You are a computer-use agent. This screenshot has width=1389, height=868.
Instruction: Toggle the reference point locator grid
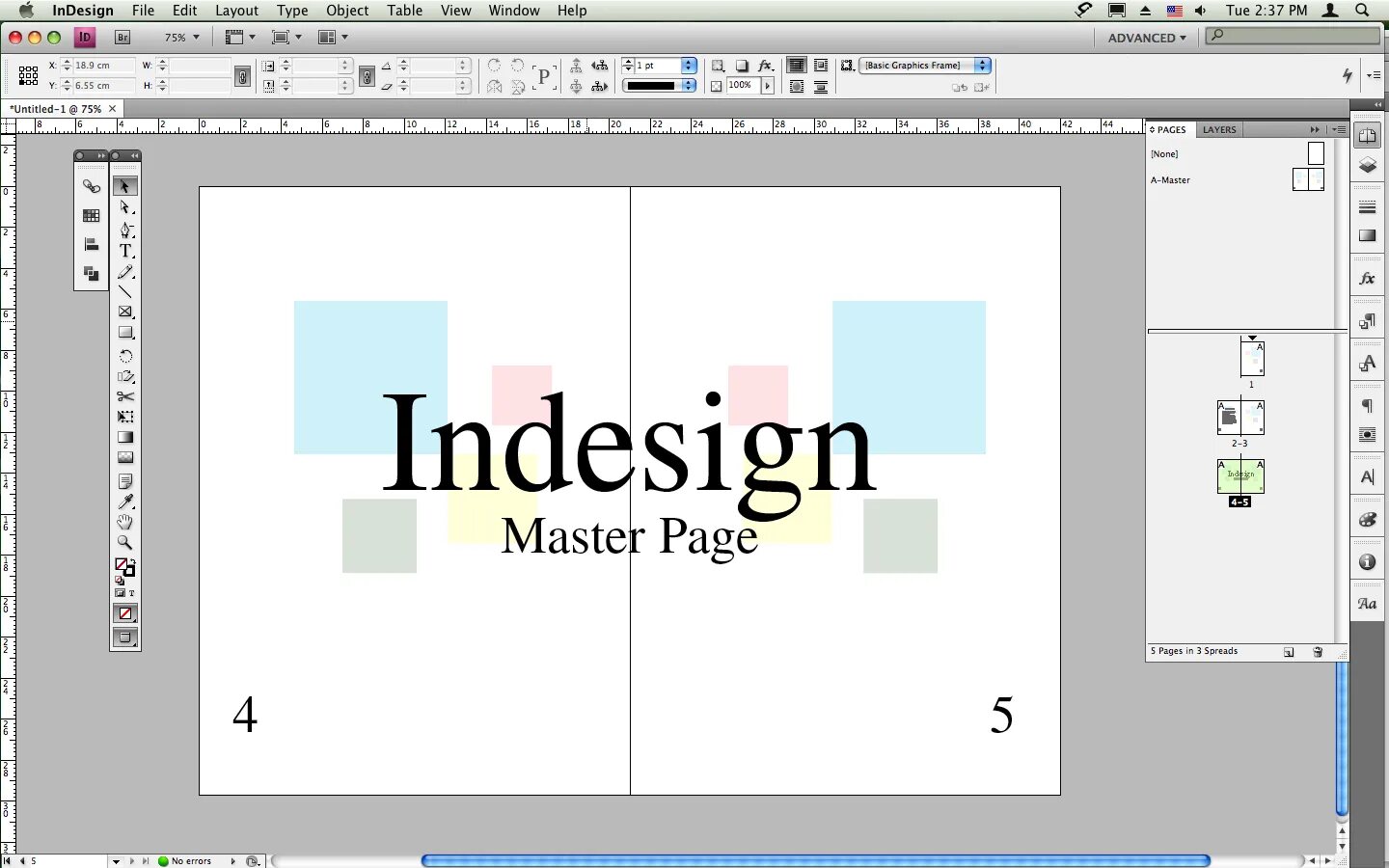(x=28, y=75)
